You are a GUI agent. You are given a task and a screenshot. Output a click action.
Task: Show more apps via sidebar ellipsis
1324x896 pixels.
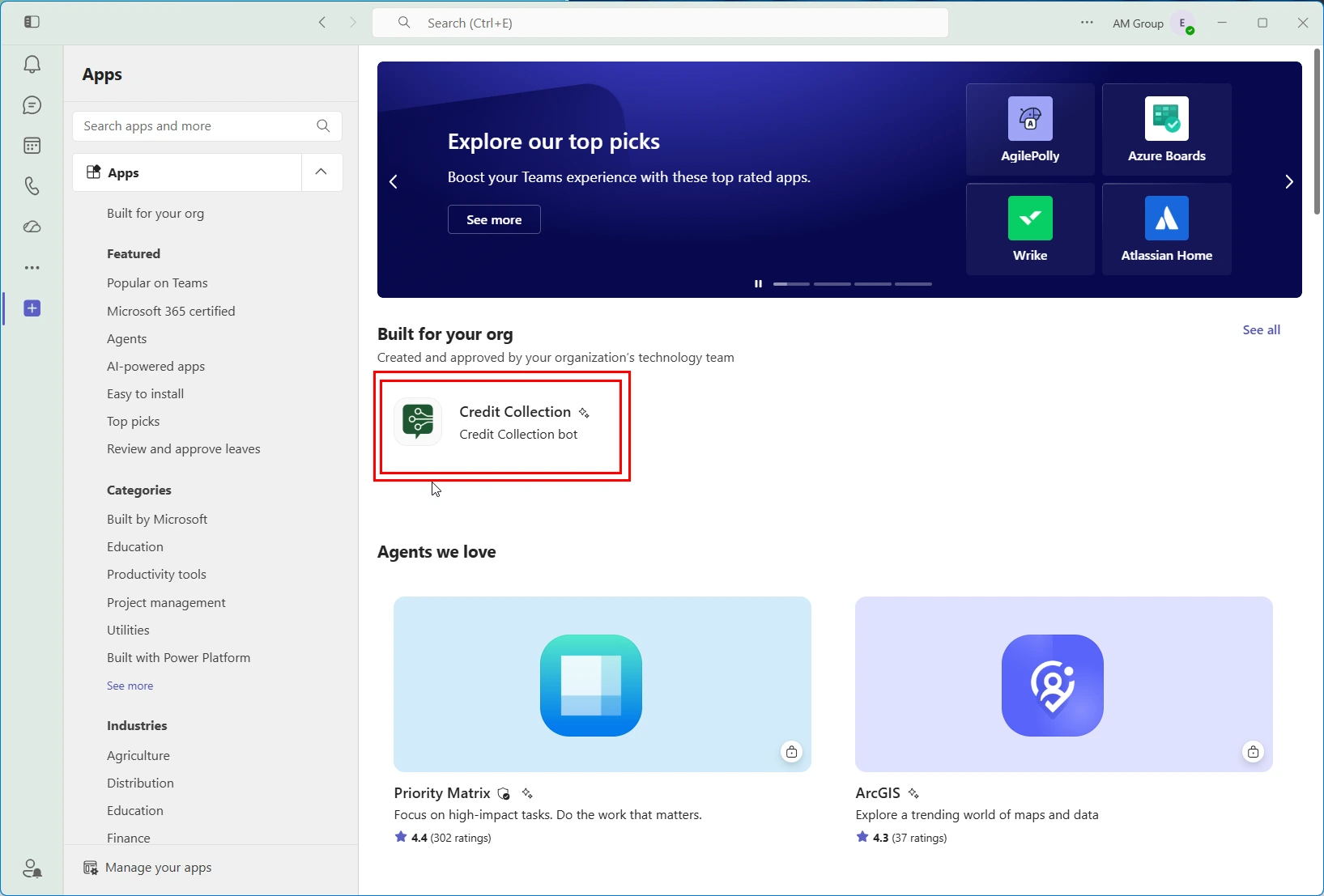(x=32, y=268)
